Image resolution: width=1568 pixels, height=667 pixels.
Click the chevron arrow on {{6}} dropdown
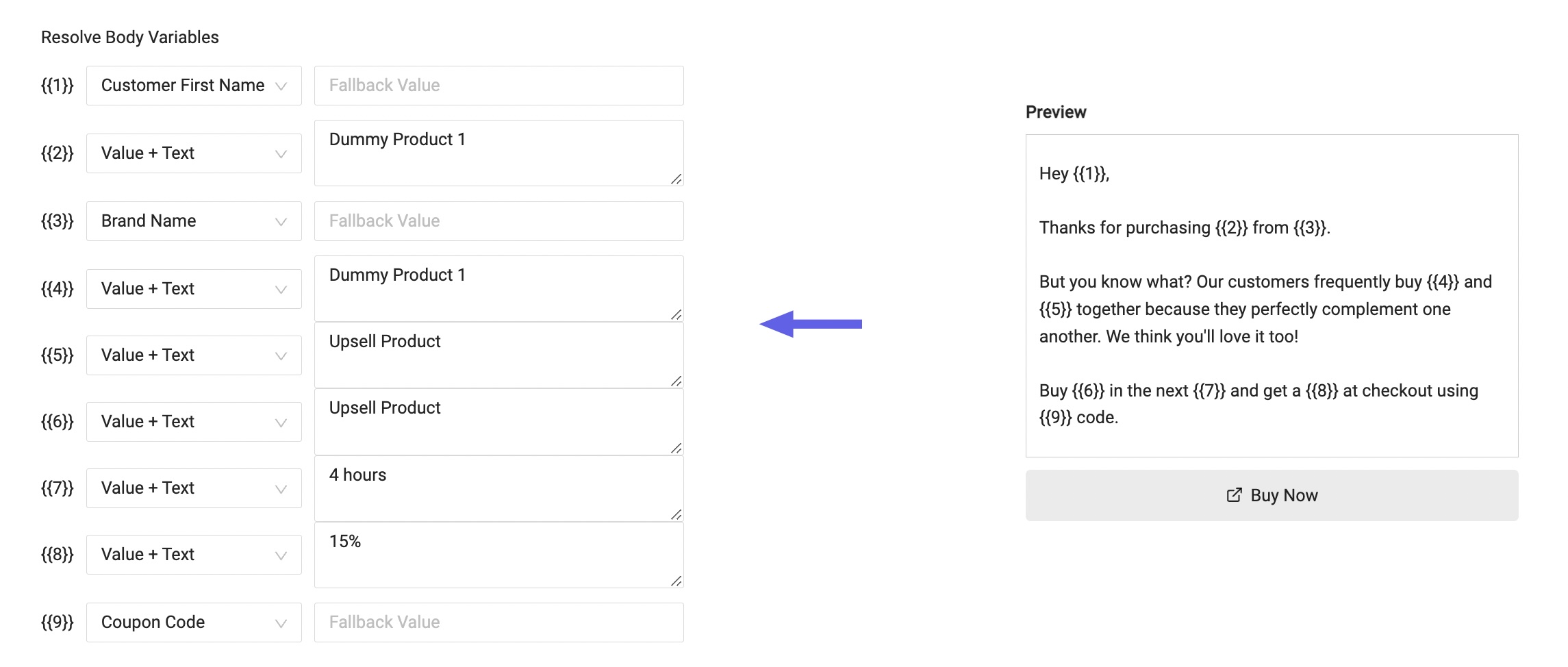(x=281, y=423)
